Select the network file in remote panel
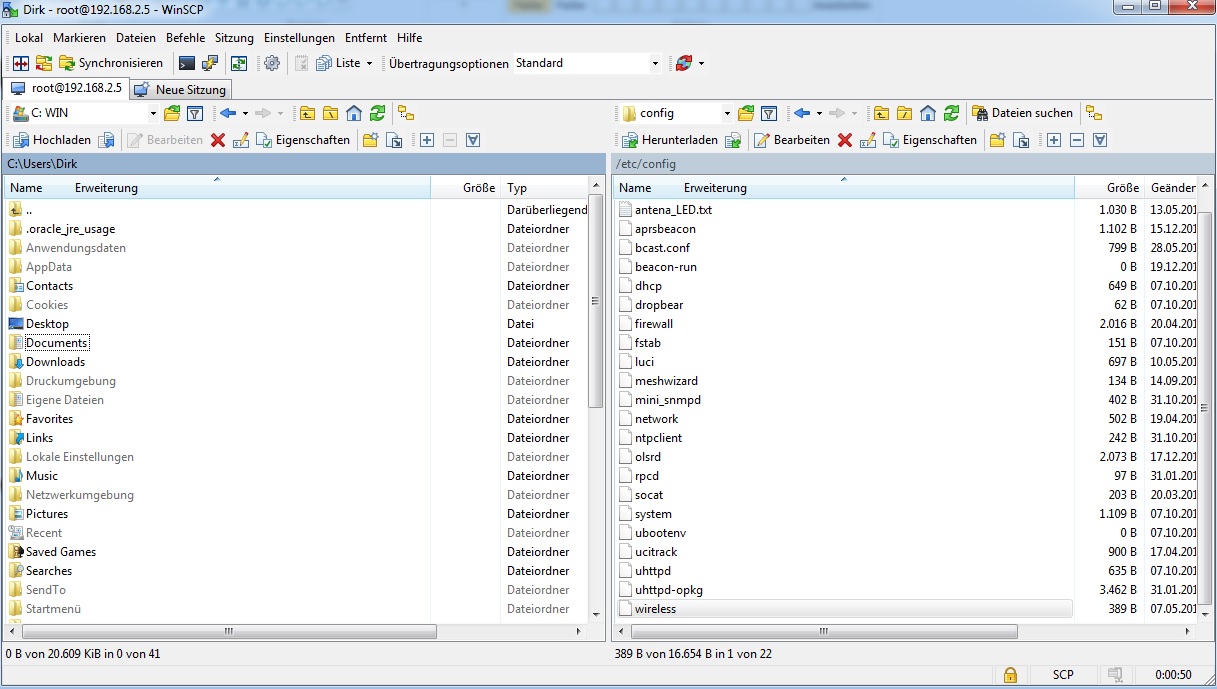Viewport: 1217px width, 689px height. tap(656, 419)
